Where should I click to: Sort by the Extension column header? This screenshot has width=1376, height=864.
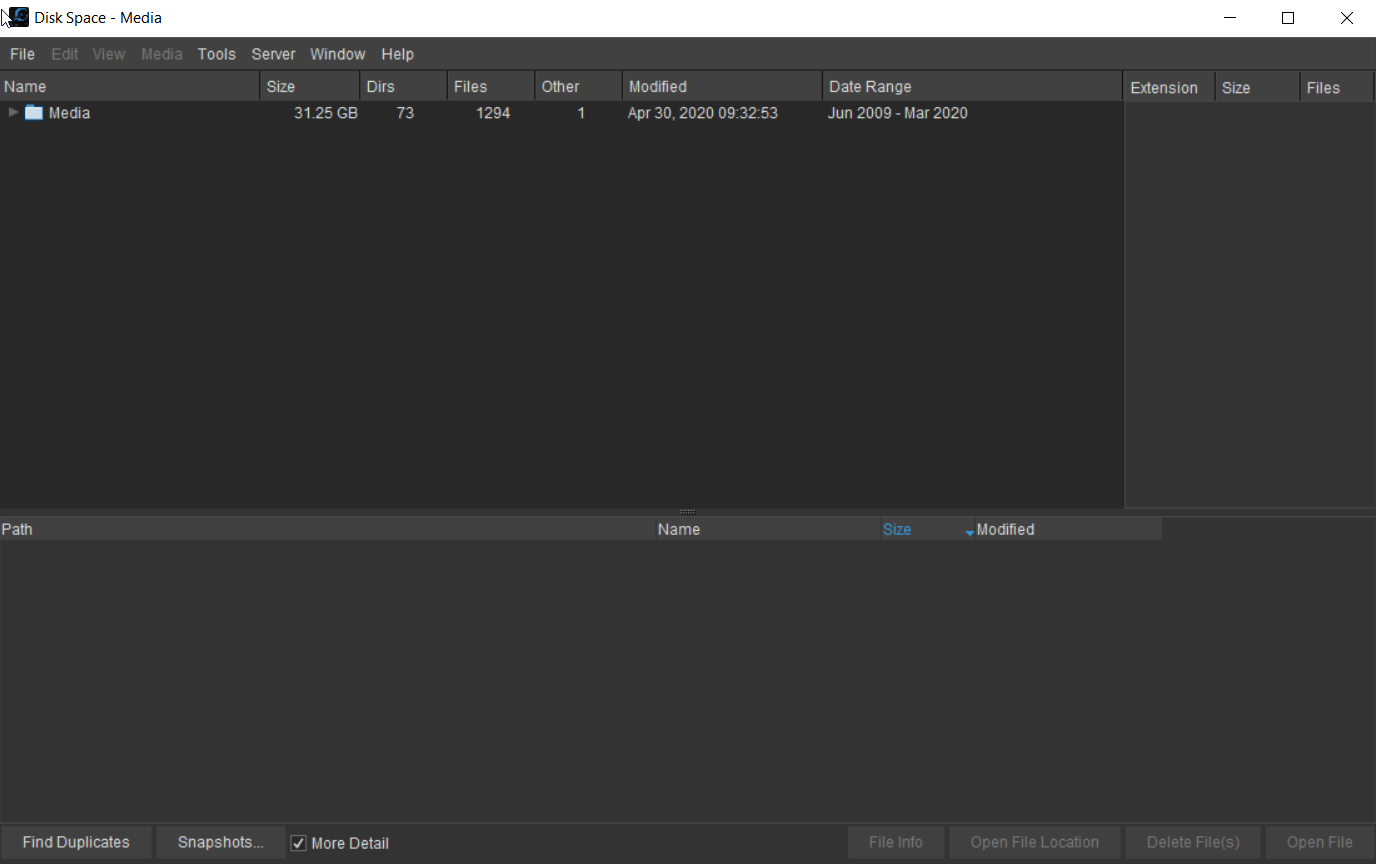click(x=1170, y=88)
